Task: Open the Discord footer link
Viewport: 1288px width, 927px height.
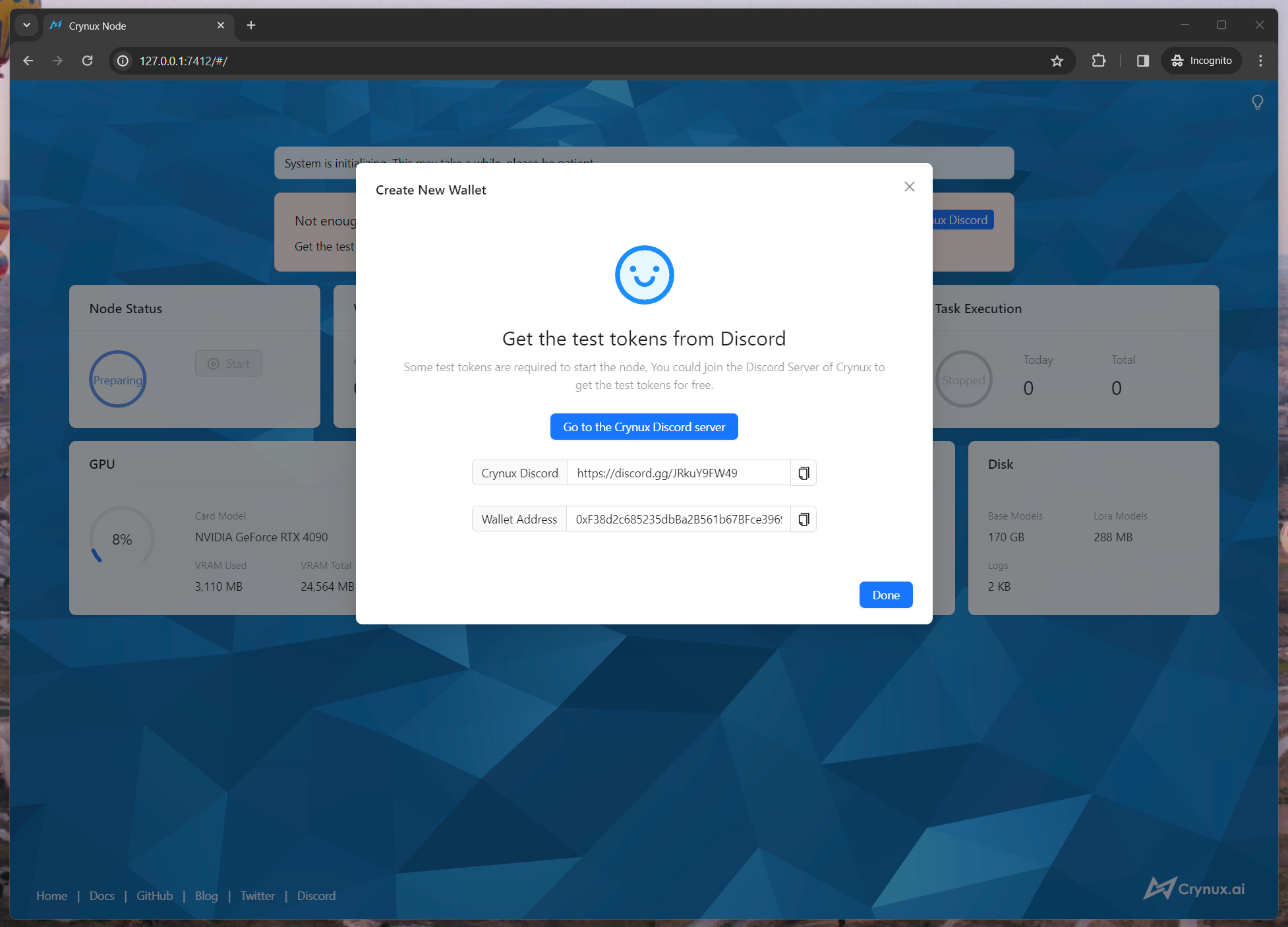Action: (316, 895)
